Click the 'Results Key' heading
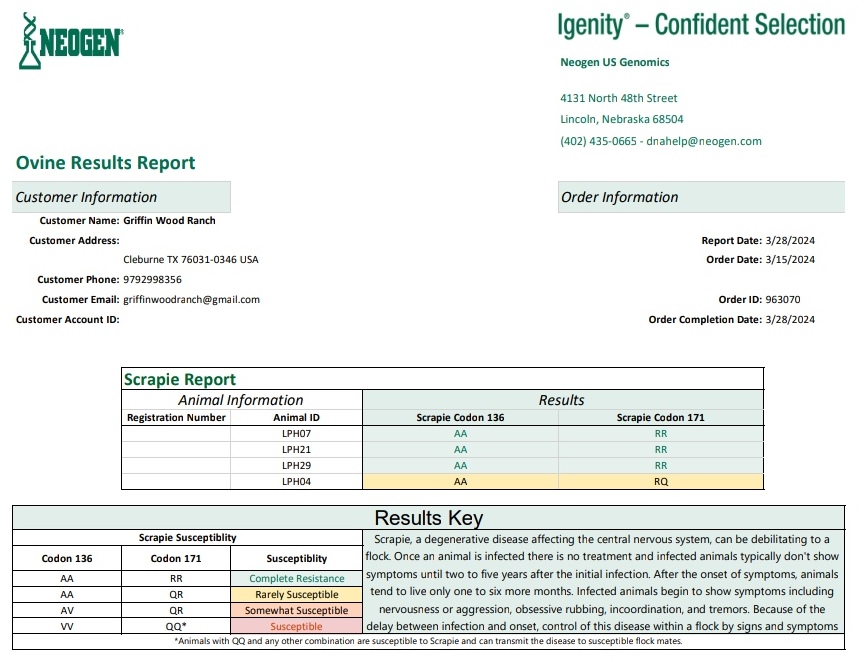 (429, 518)
